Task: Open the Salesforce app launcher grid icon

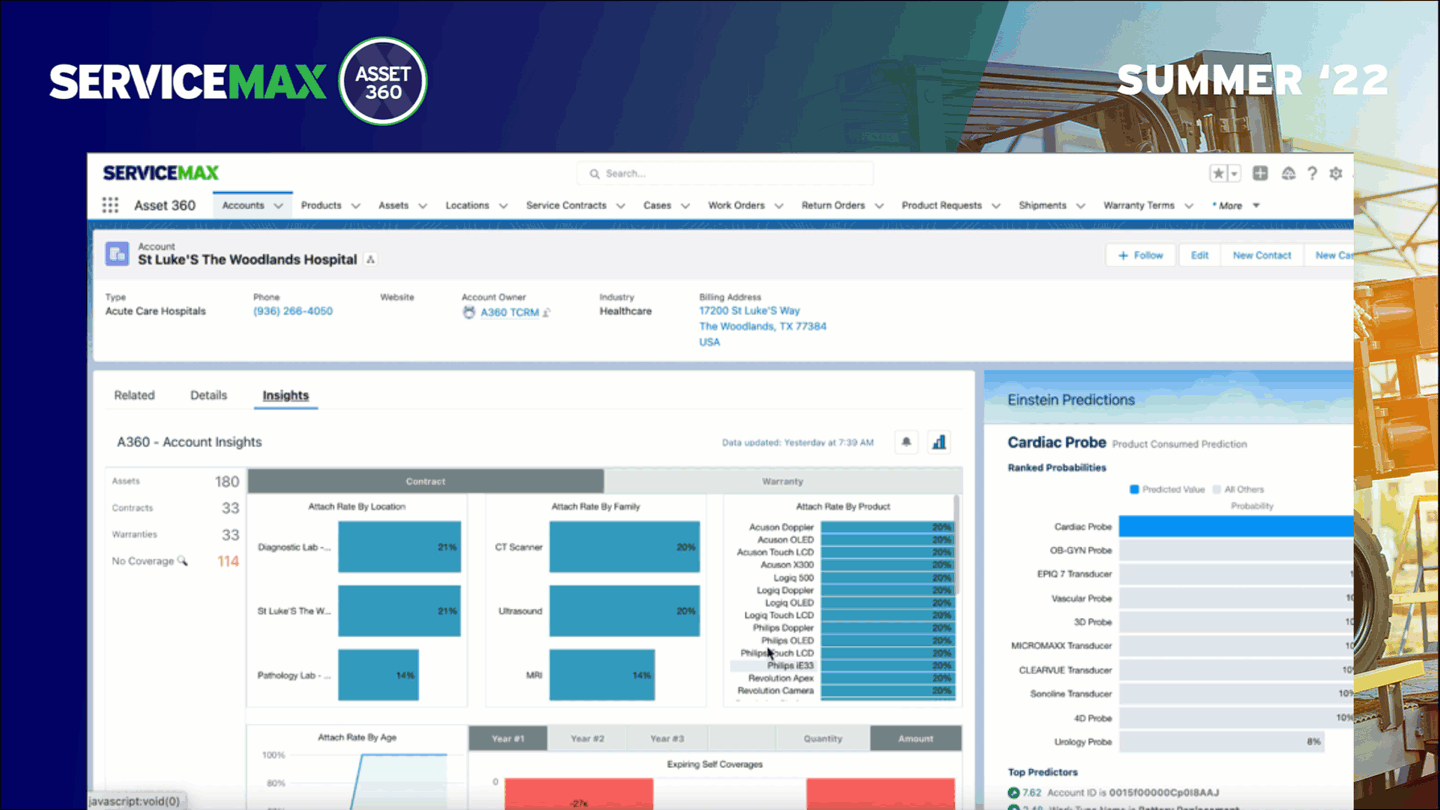Action: [x=110, y=204]
